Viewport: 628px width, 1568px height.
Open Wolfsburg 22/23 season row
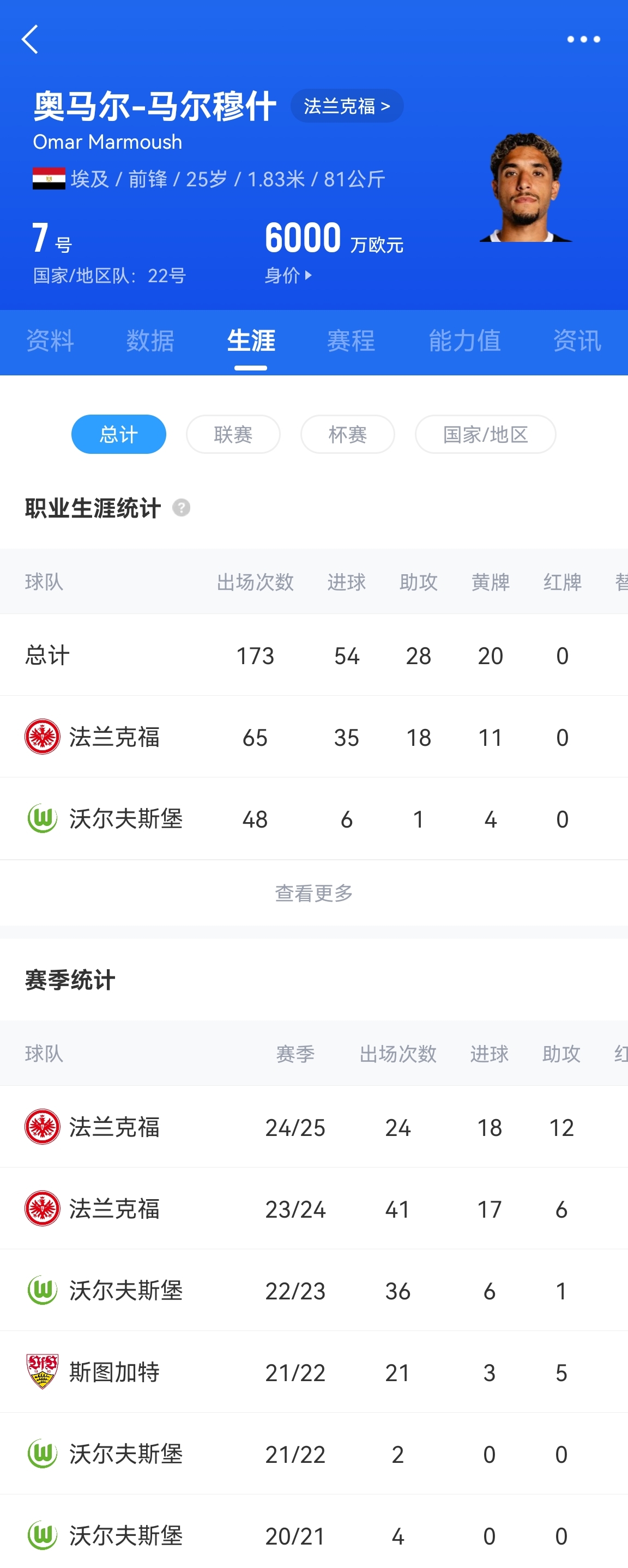[x=313, y=1291]
